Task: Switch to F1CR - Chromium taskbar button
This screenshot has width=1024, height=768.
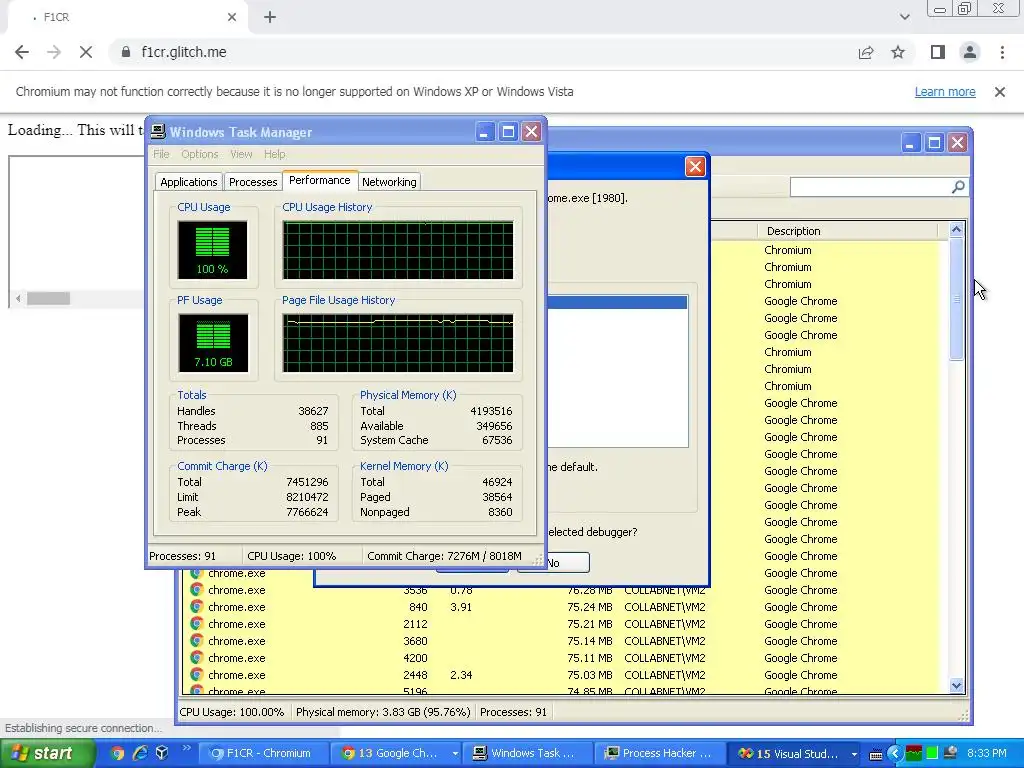Action: [x=262, y=754]
